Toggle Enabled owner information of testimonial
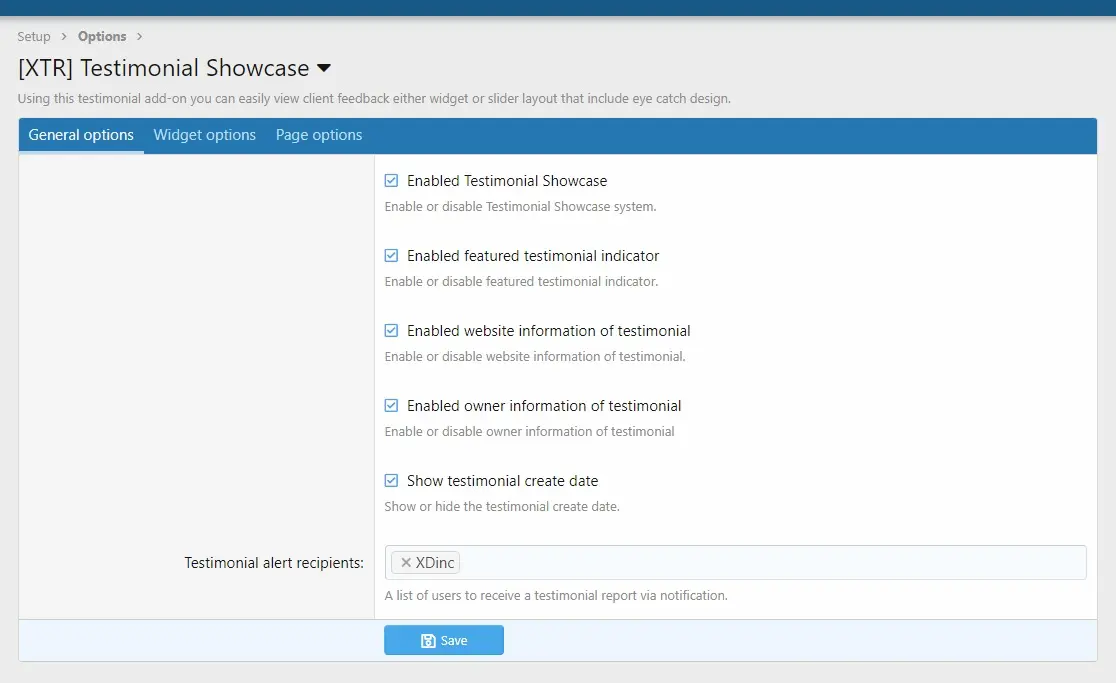Screen dimensions: 1116x683 [x=391, y=406]
